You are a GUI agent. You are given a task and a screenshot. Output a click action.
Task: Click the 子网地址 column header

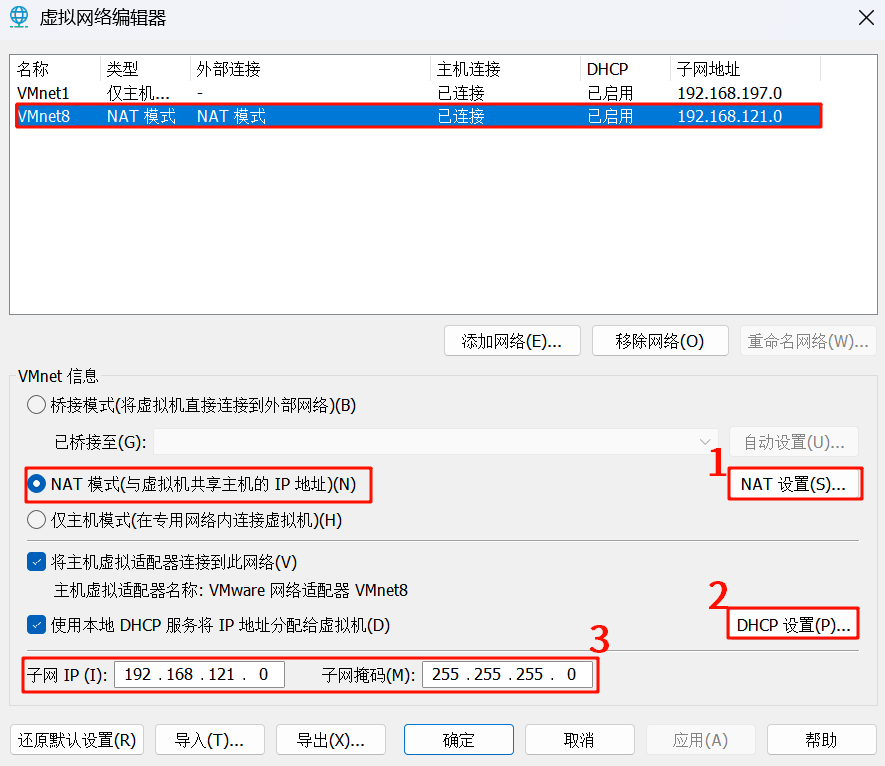coord(708,69)
